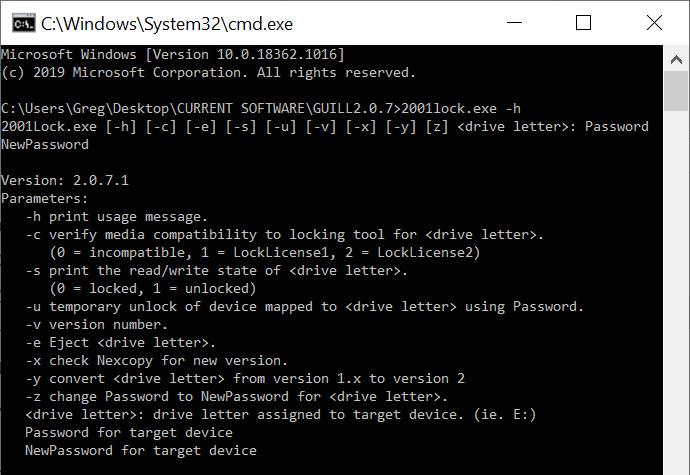This screenshot has height=475, width=690.
Task: Click the '-u temporary unlock' parameter line
Action: tap(304, 306)
